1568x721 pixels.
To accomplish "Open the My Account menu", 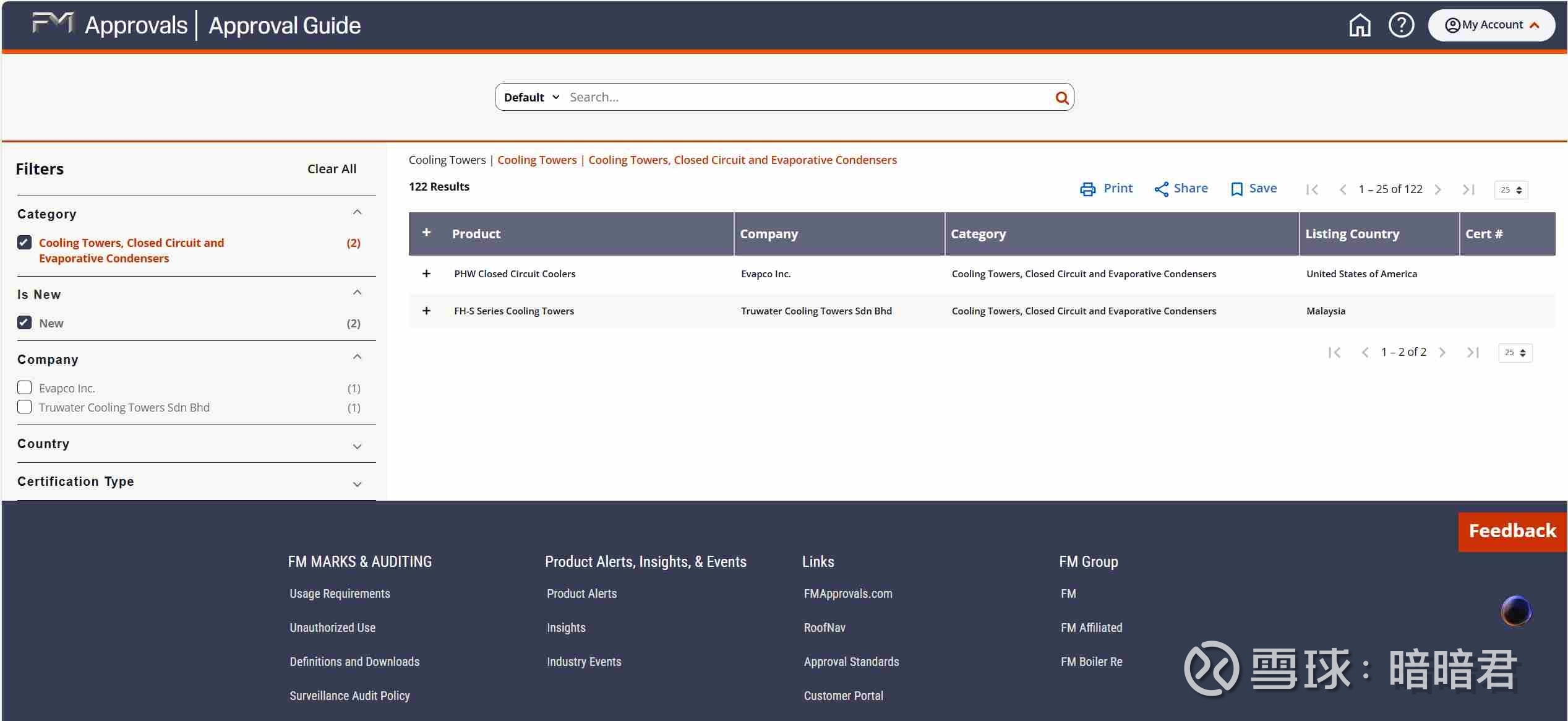I will (1491, 25).
